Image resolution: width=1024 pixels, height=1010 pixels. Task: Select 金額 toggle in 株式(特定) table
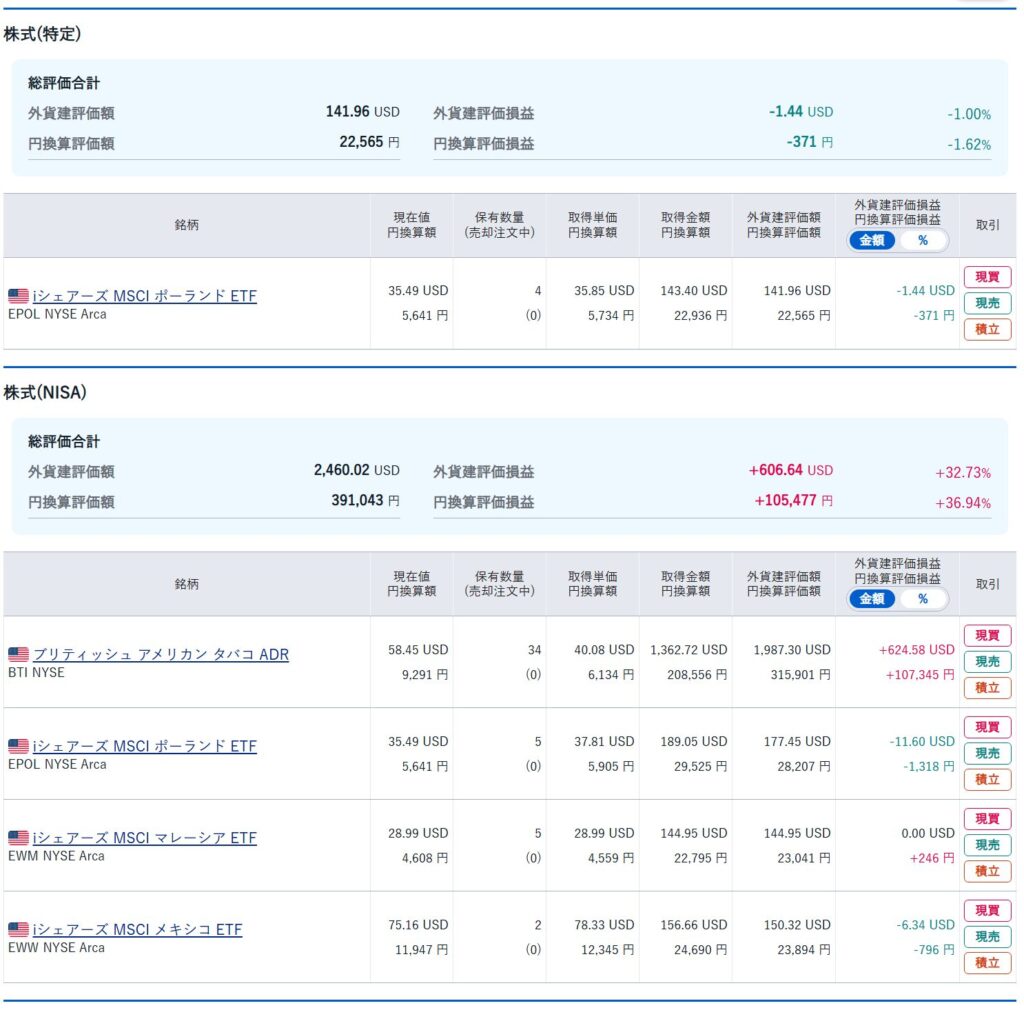[x=872, y=241]
